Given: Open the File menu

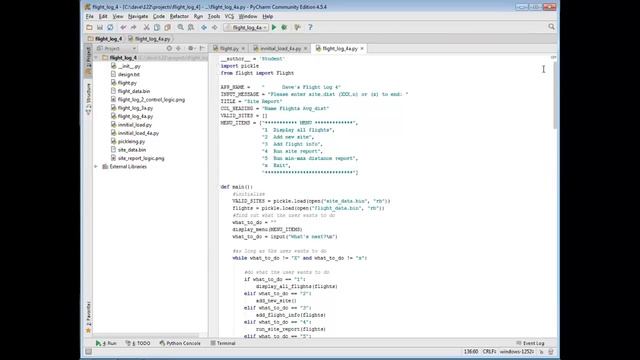Looking at the screenshot, I should [x=89, y=16].
